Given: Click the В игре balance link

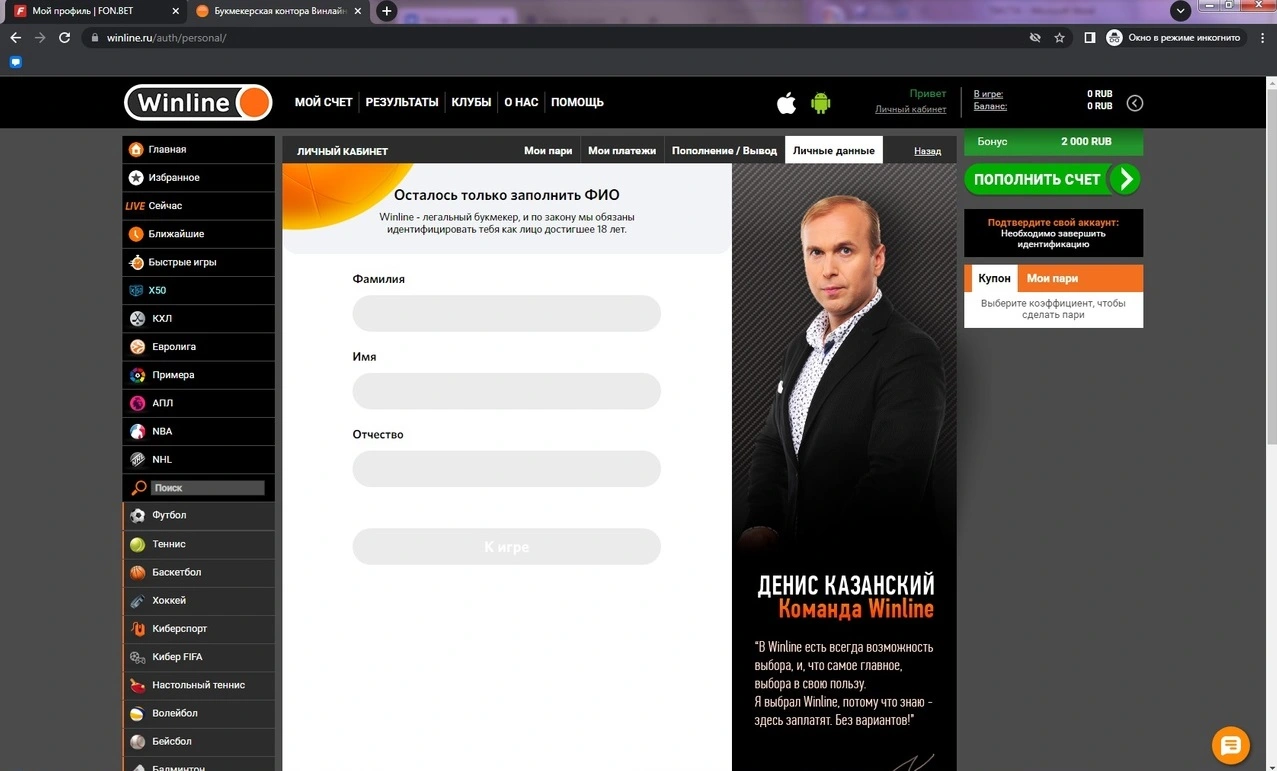Looking at the screenshot, I should pos(988,94).
